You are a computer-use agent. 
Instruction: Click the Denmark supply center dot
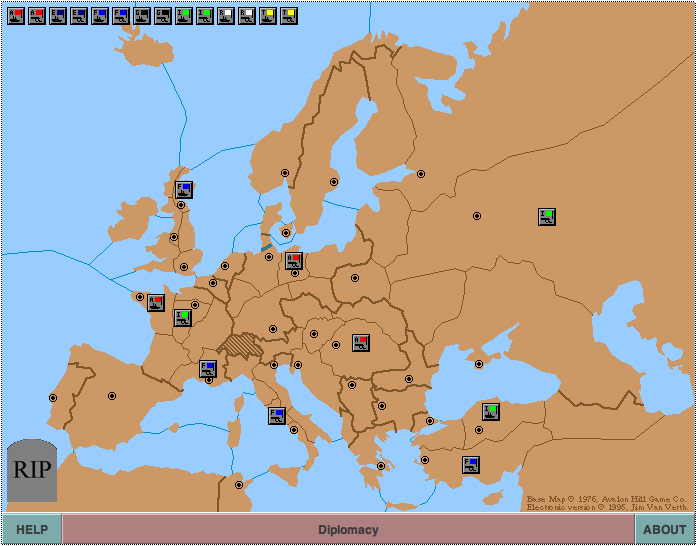286,233
